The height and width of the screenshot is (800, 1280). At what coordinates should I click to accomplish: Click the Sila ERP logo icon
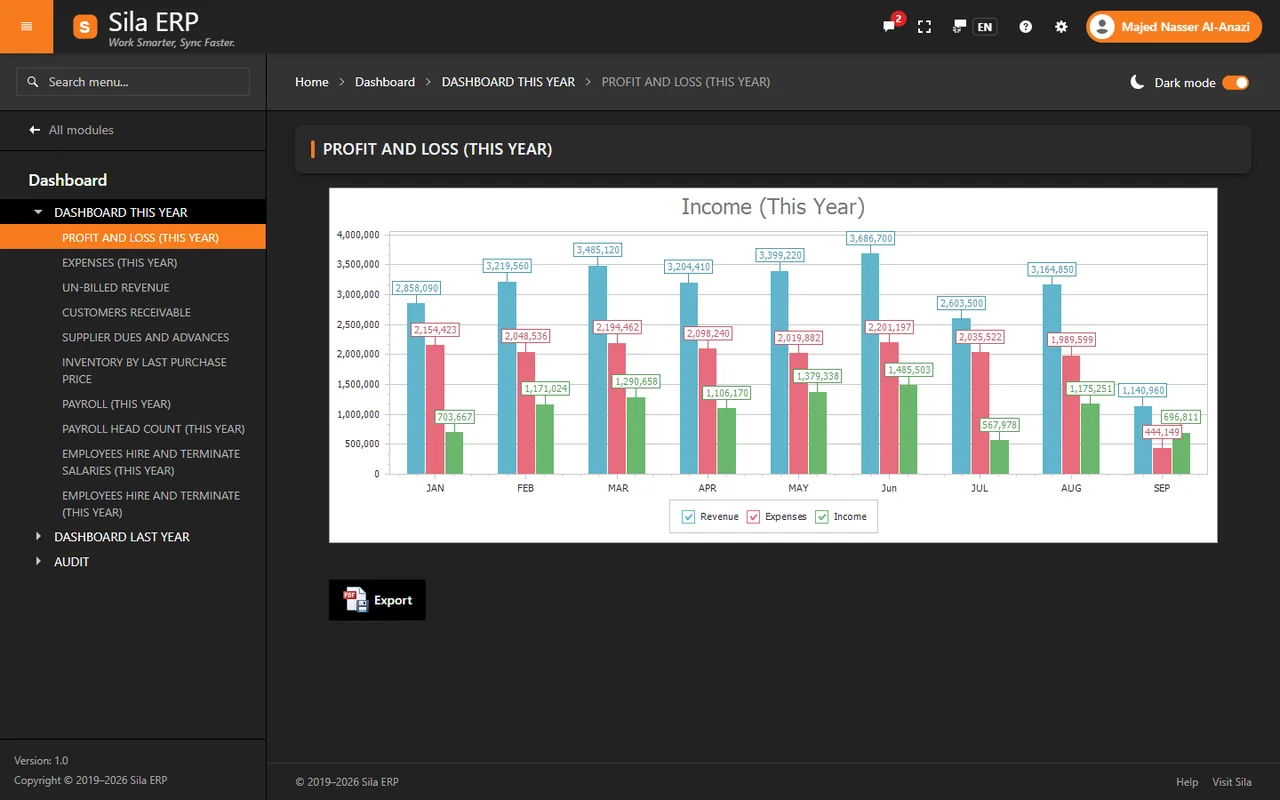(85, 27)
